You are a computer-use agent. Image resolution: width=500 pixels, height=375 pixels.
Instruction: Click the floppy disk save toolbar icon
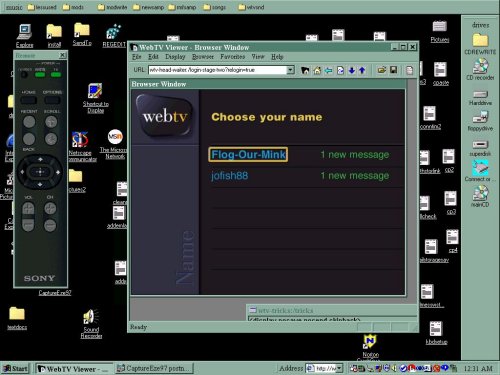click(x=393, y=70)
